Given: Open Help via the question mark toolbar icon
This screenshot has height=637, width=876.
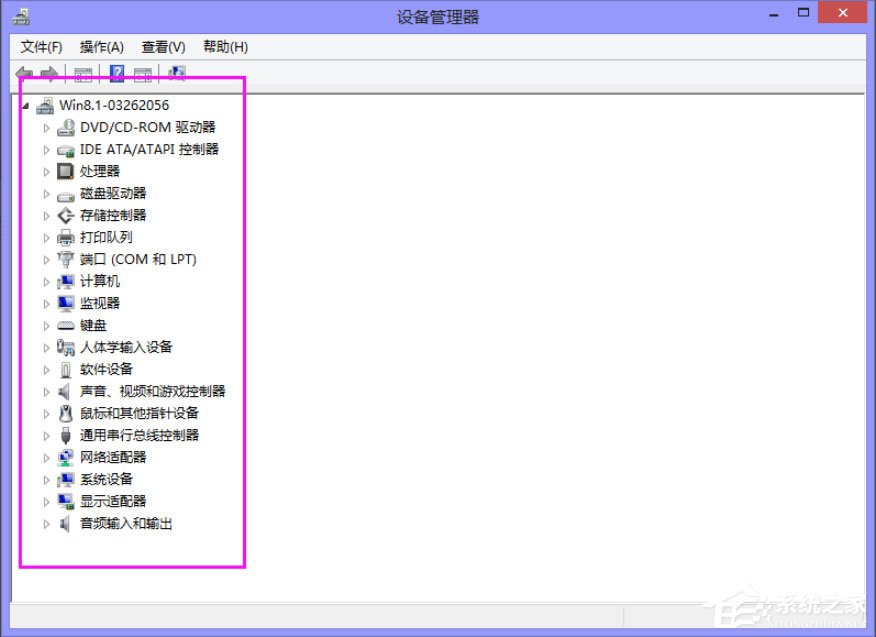Looking at the screenshot, I should (117, 72).
